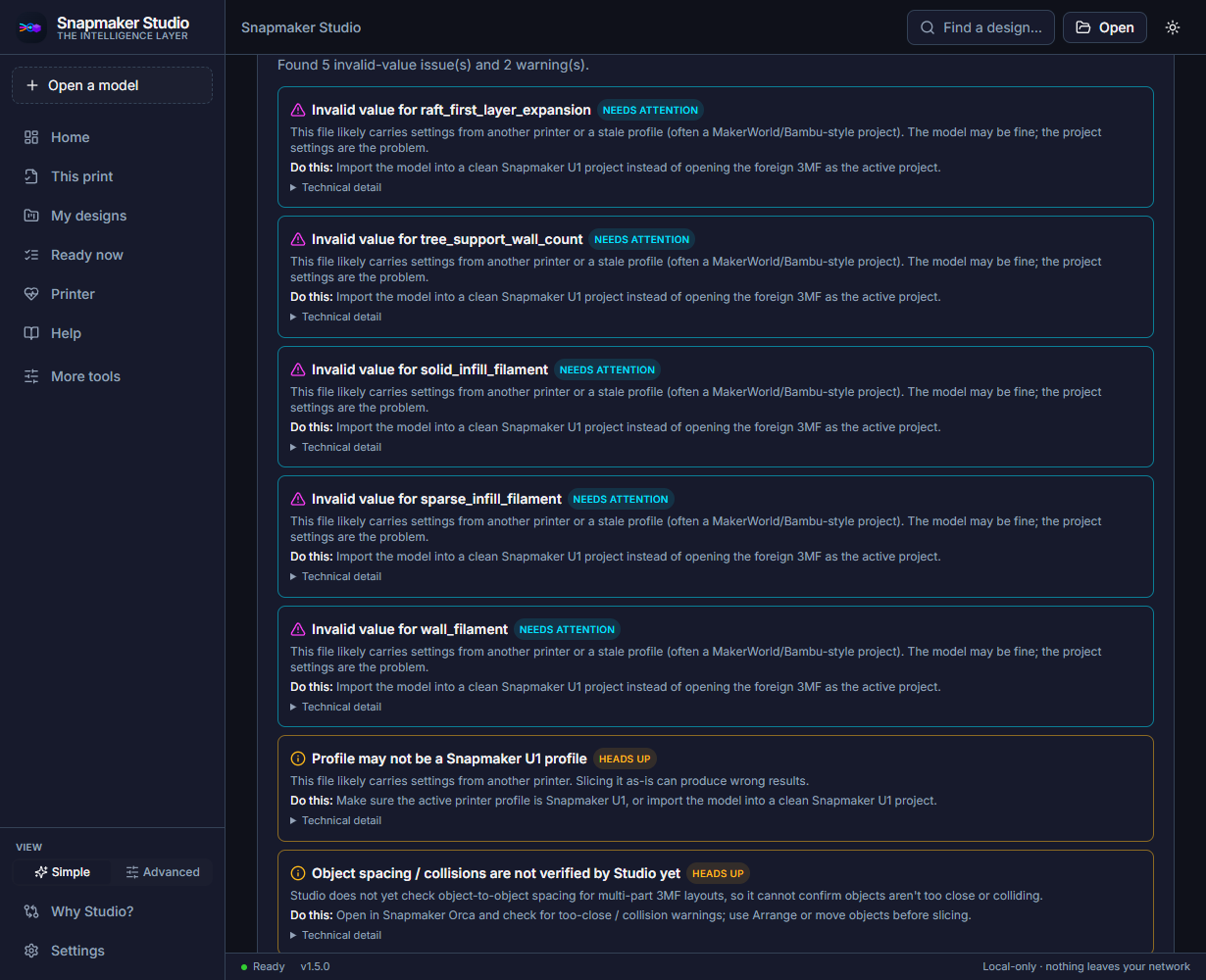Click the warning triangle beside solid_infill_filament

pyautogui.click(x=298, y=369)
